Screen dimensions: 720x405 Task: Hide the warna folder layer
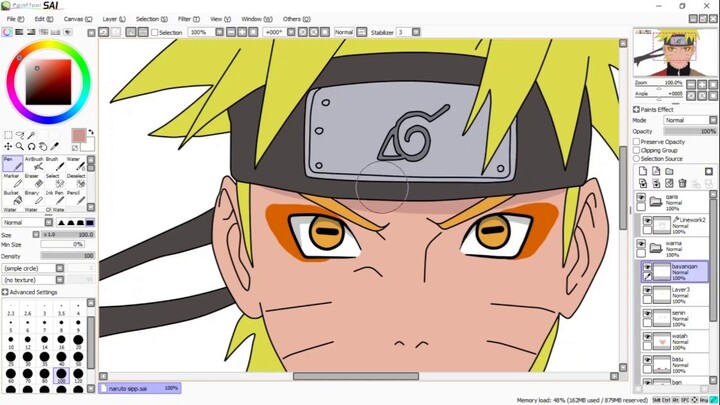click(641, 244)
